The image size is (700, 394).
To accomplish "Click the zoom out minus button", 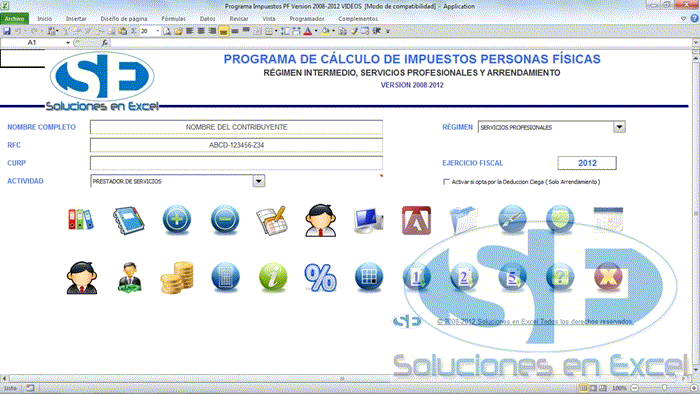I will click(x=635, y=388).
